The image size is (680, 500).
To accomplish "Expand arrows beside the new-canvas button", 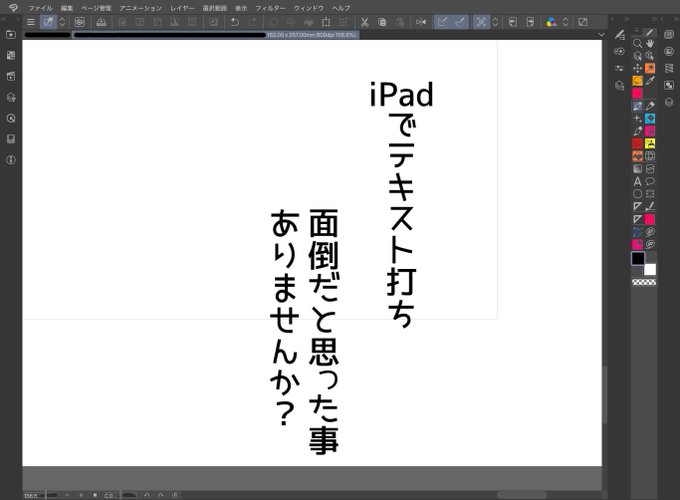I will coord(62,22).
